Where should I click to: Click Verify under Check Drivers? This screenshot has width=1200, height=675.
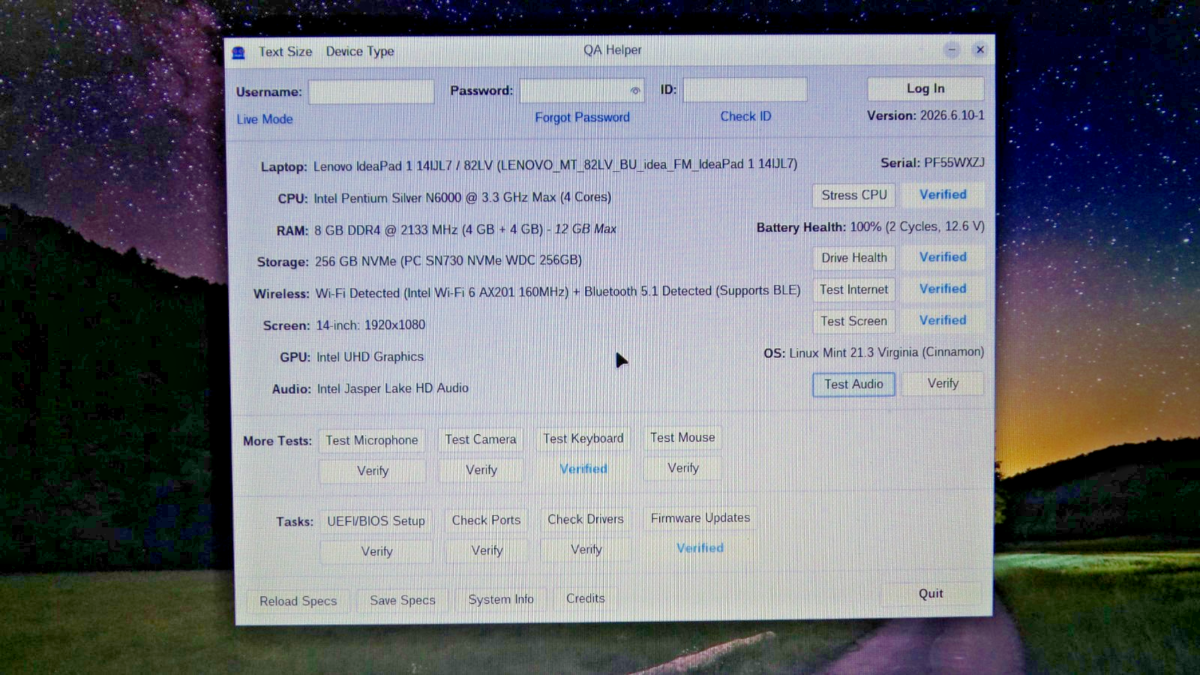(x=586, y=549)
